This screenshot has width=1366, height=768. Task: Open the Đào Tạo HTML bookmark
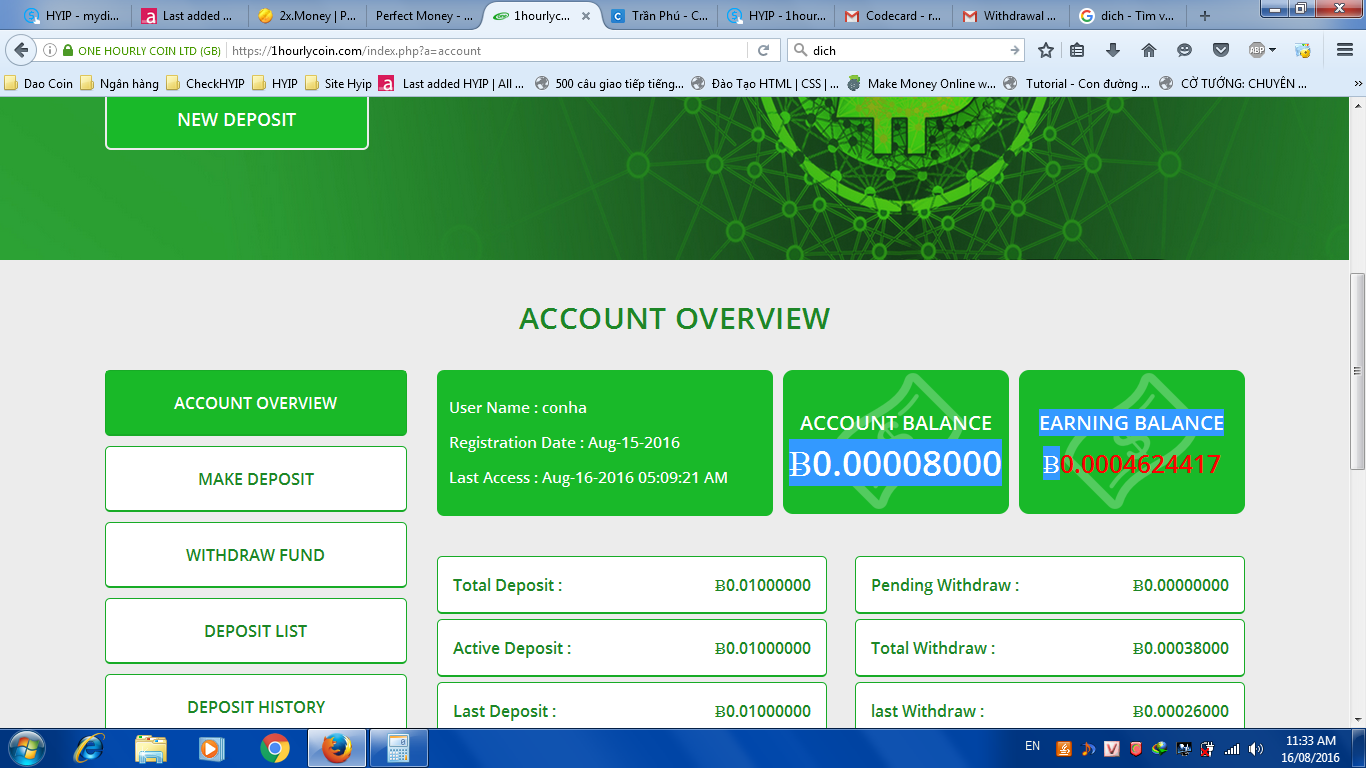[765, 84]
